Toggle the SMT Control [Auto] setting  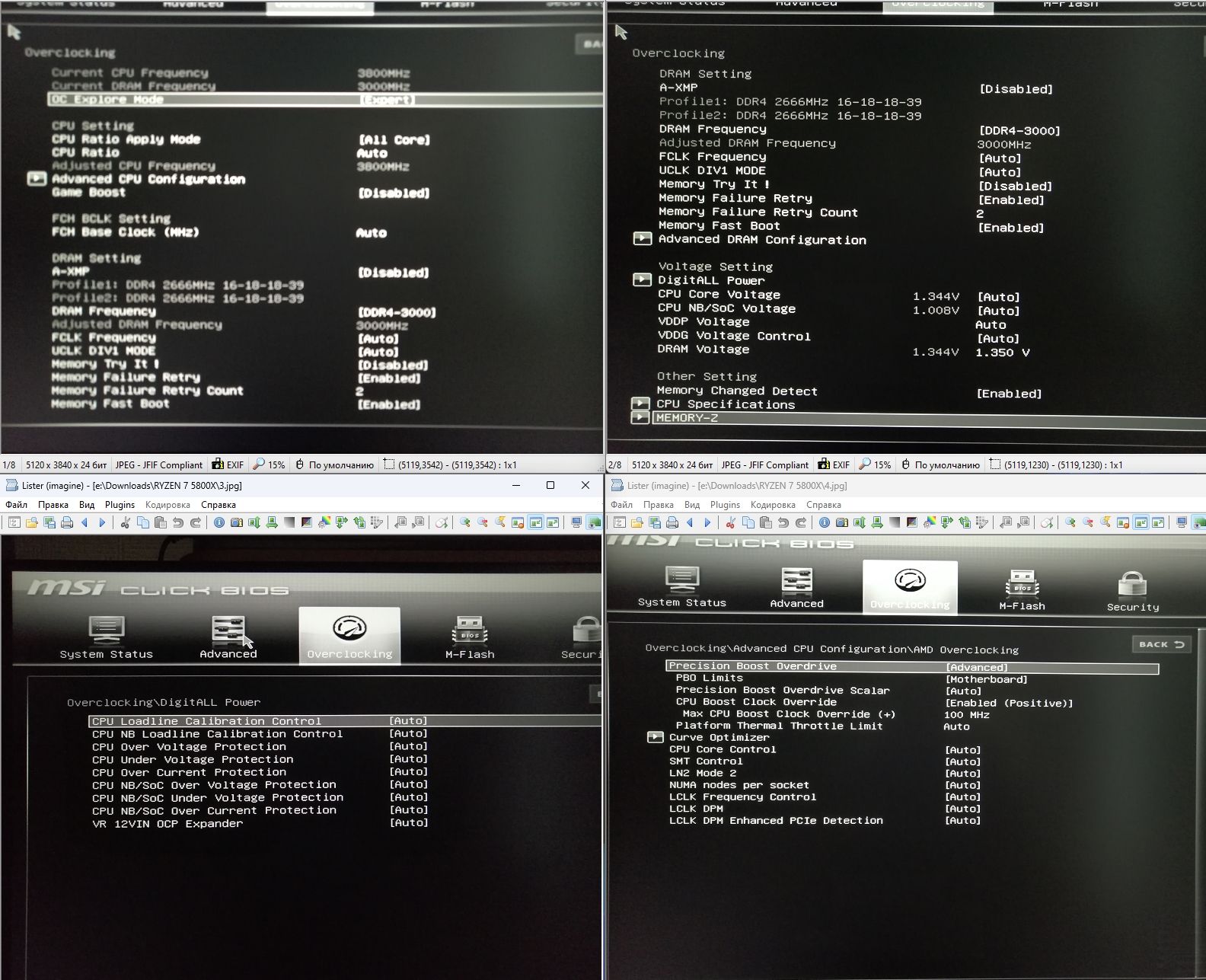tap(963, 761)
